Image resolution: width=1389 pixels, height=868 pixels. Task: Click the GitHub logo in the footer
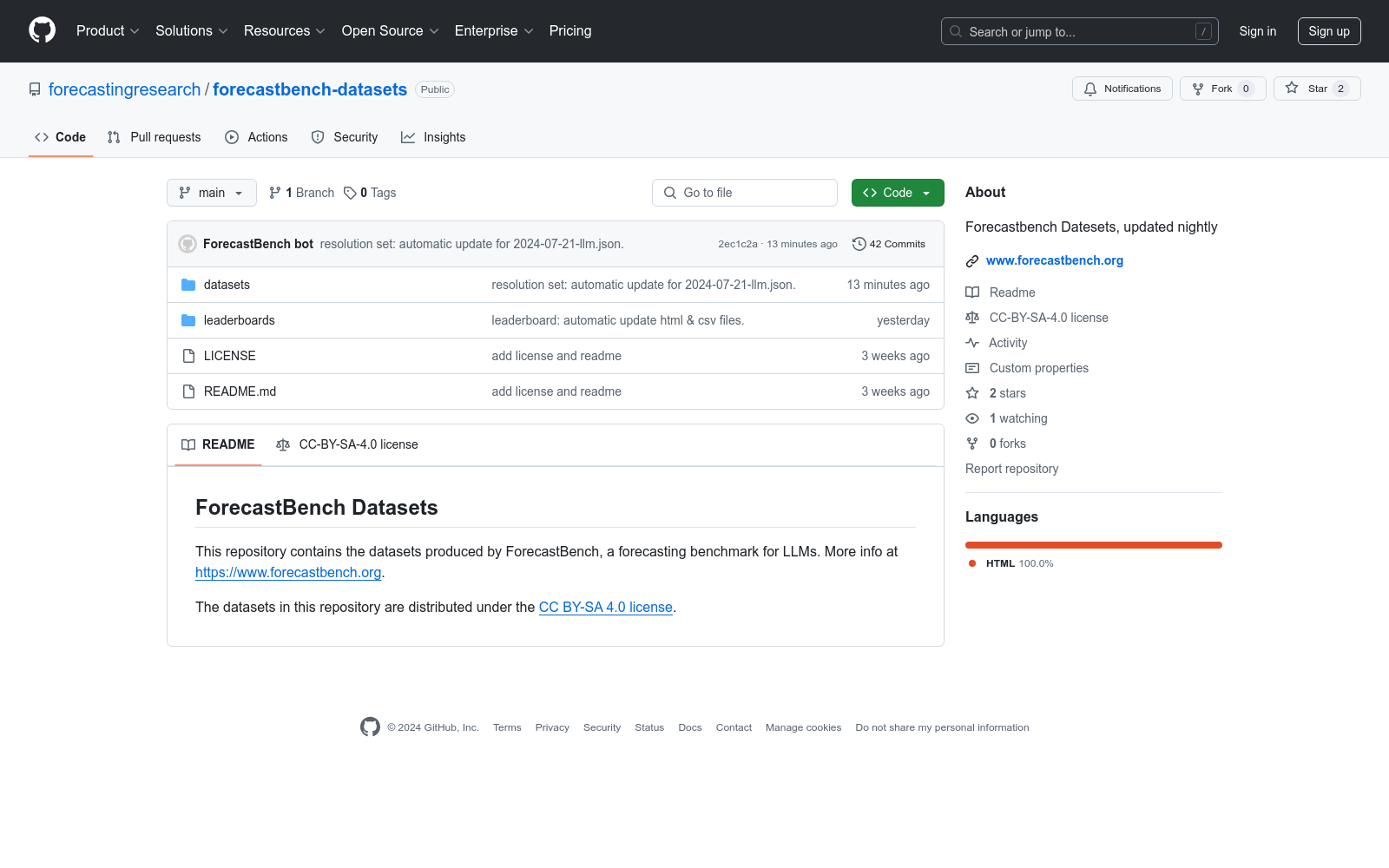click(370, 727)
